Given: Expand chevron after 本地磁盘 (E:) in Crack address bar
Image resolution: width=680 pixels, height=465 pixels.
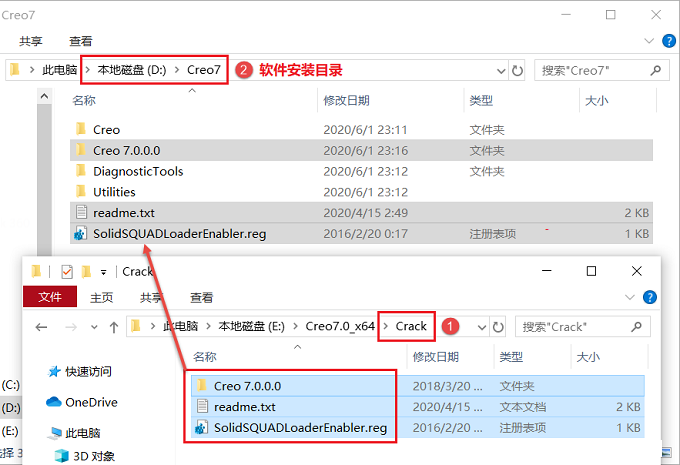Looking at the screenshot, I should (x=295, y=326).
